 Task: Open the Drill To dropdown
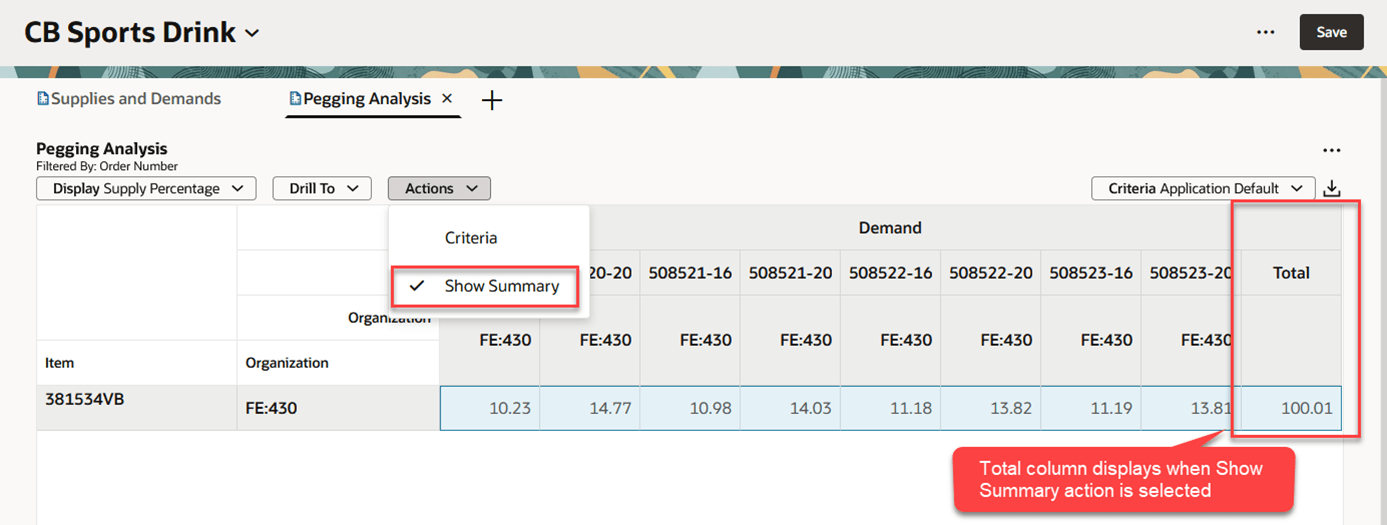point(322,188)
